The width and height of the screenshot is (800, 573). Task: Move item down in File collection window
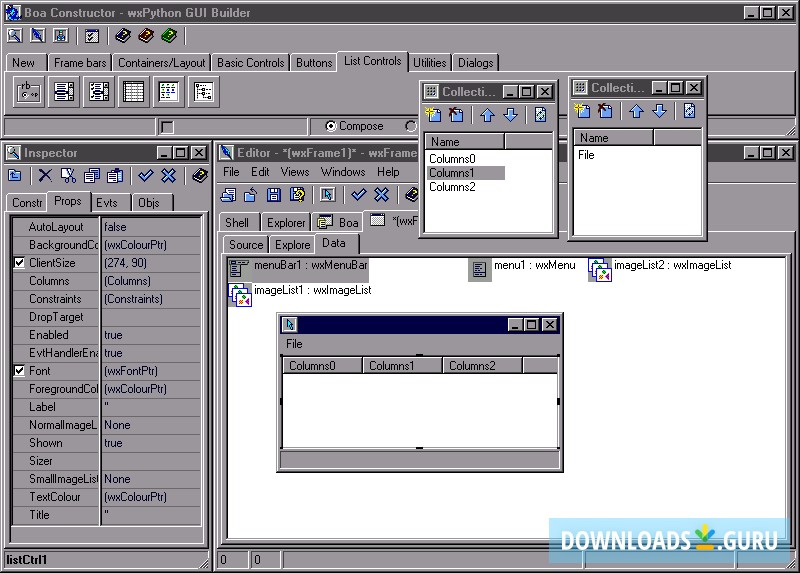click(x=660, y=111)
